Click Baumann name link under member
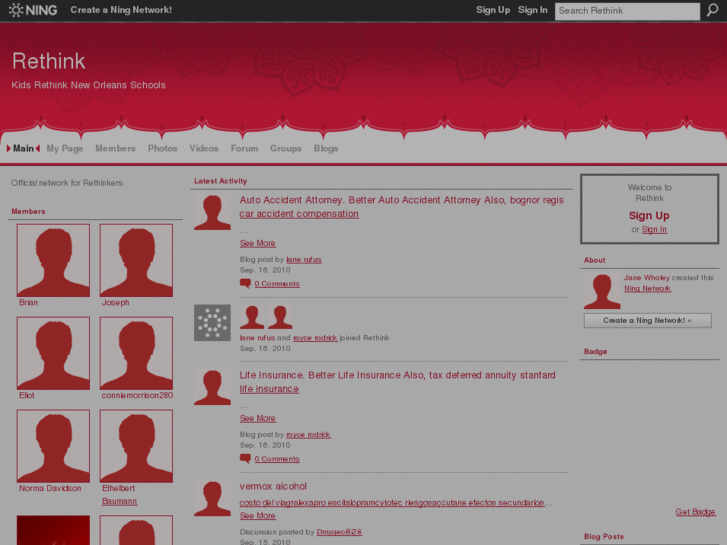 click(120, 501)
